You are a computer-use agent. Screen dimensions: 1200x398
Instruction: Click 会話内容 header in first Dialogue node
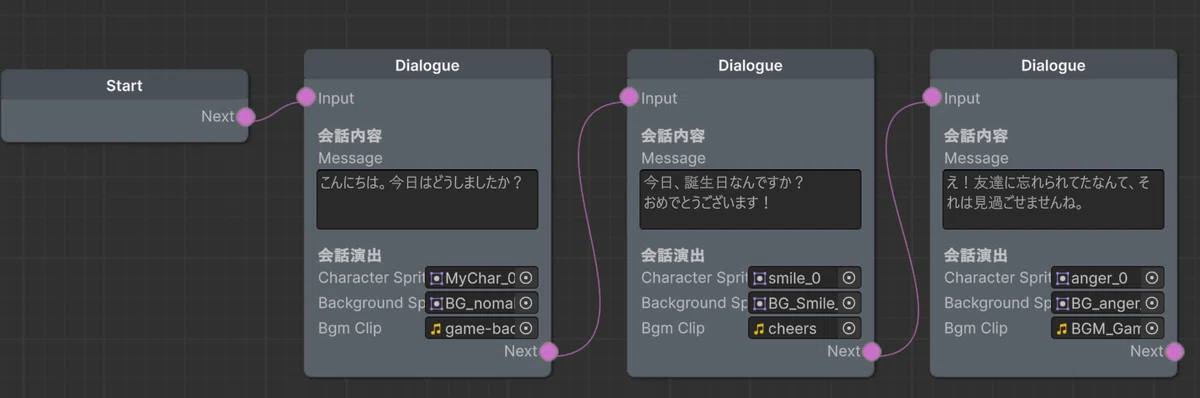(351, 136)
